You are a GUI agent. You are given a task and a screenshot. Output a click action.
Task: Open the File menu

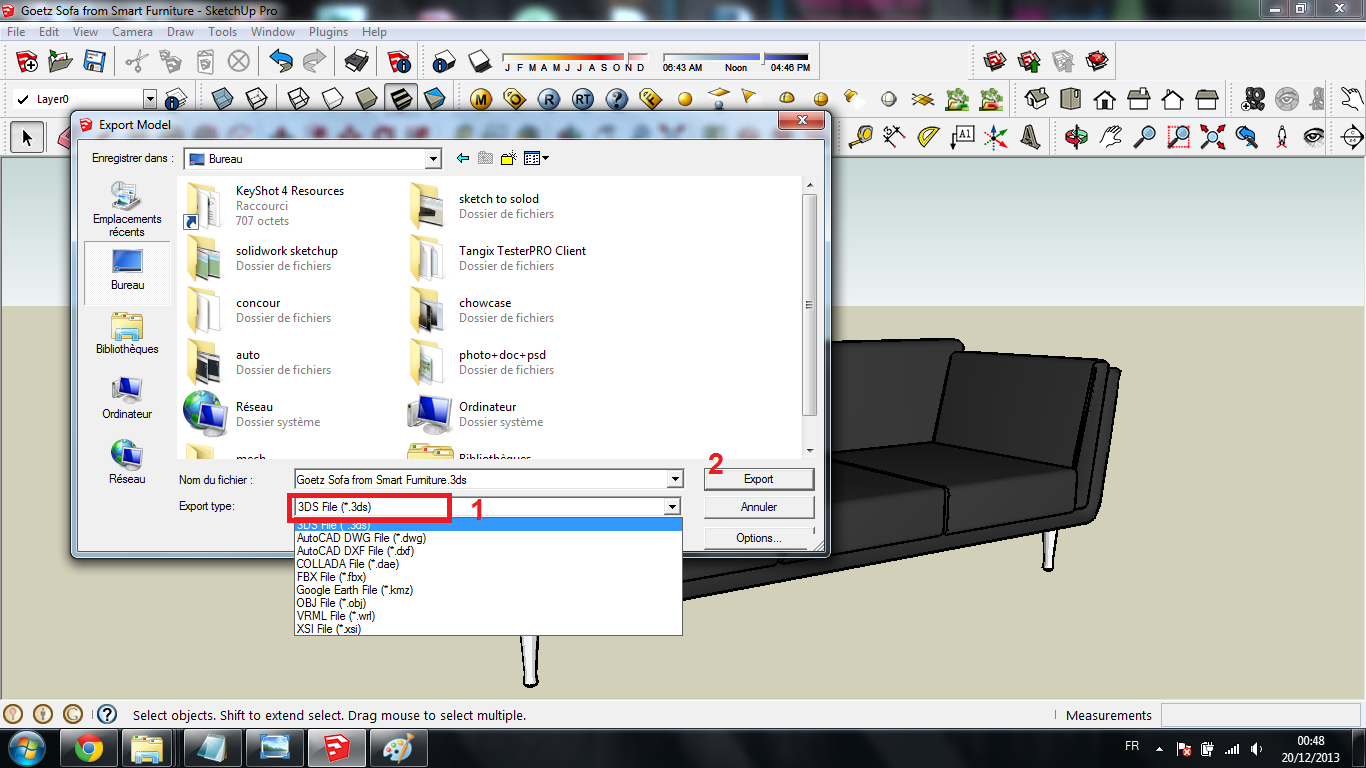(x=16, y=32)
